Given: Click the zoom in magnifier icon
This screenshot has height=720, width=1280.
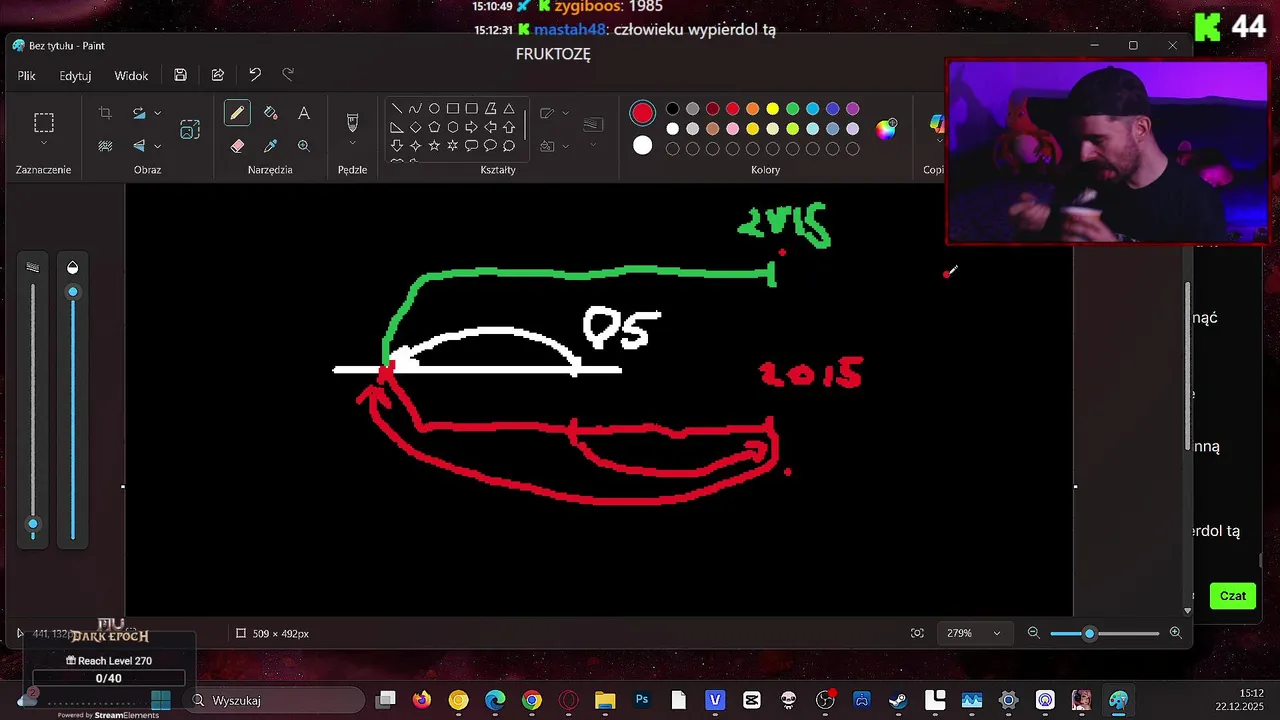Looking at the screenshot, I should coord(1176,633).
